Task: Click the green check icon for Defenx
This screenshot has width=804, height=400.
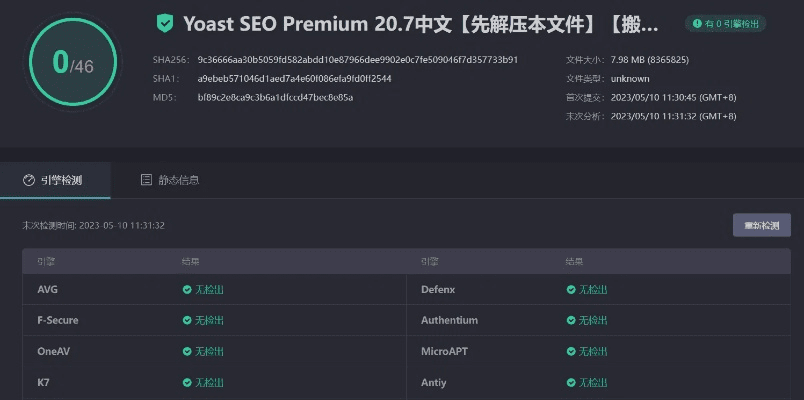Action: point(571,290)
